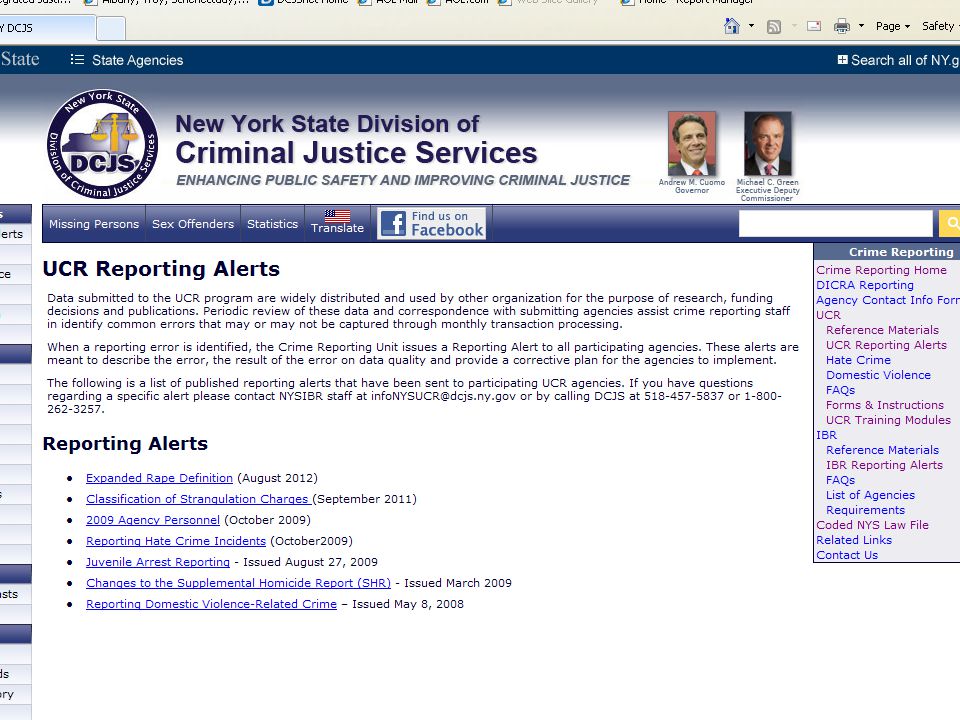Click the RSS feeds icon

774,26
